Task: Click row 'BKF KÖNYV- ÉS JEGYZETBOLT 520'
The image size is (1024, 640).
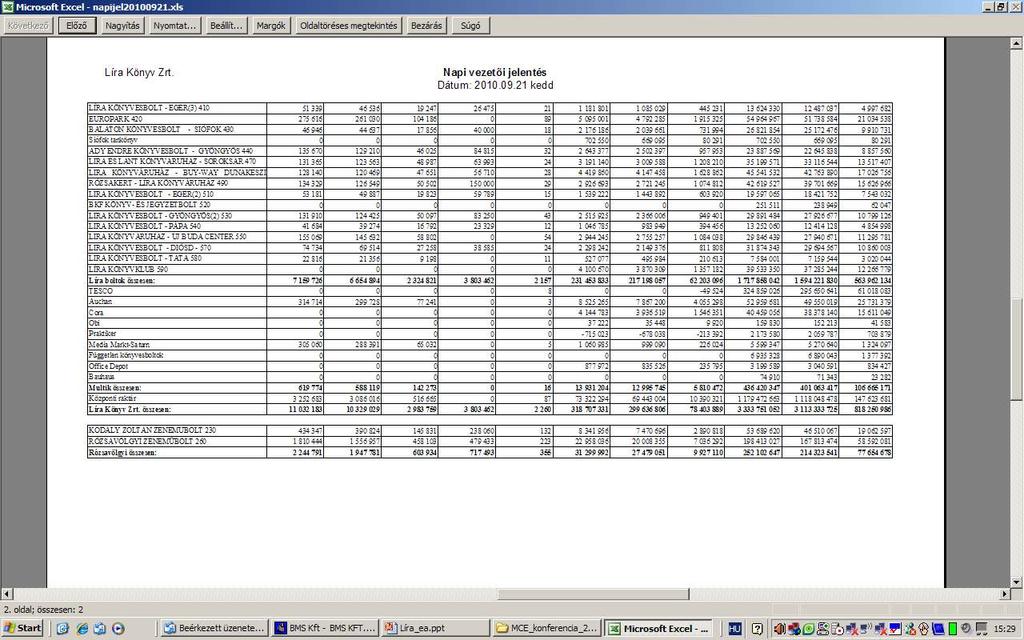Action: pyautogui.click(x=490, y=205)
